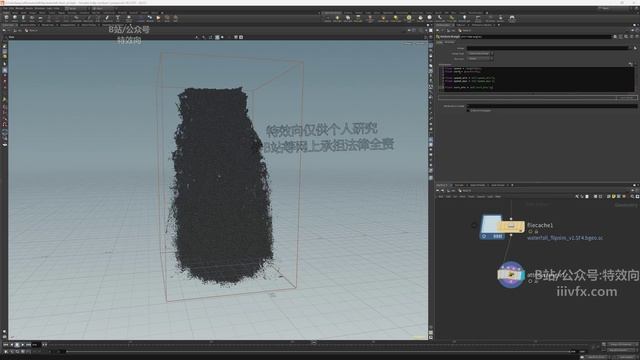Click the Switcher shelf tool
The image size is (640, 360).
click(x=501, y=18)
